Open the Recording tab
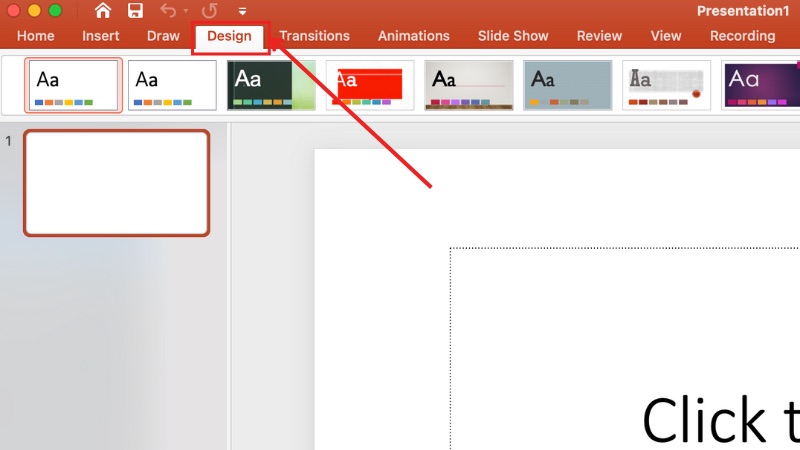Screen dimensions: 800x450 [x=742, y=36]
